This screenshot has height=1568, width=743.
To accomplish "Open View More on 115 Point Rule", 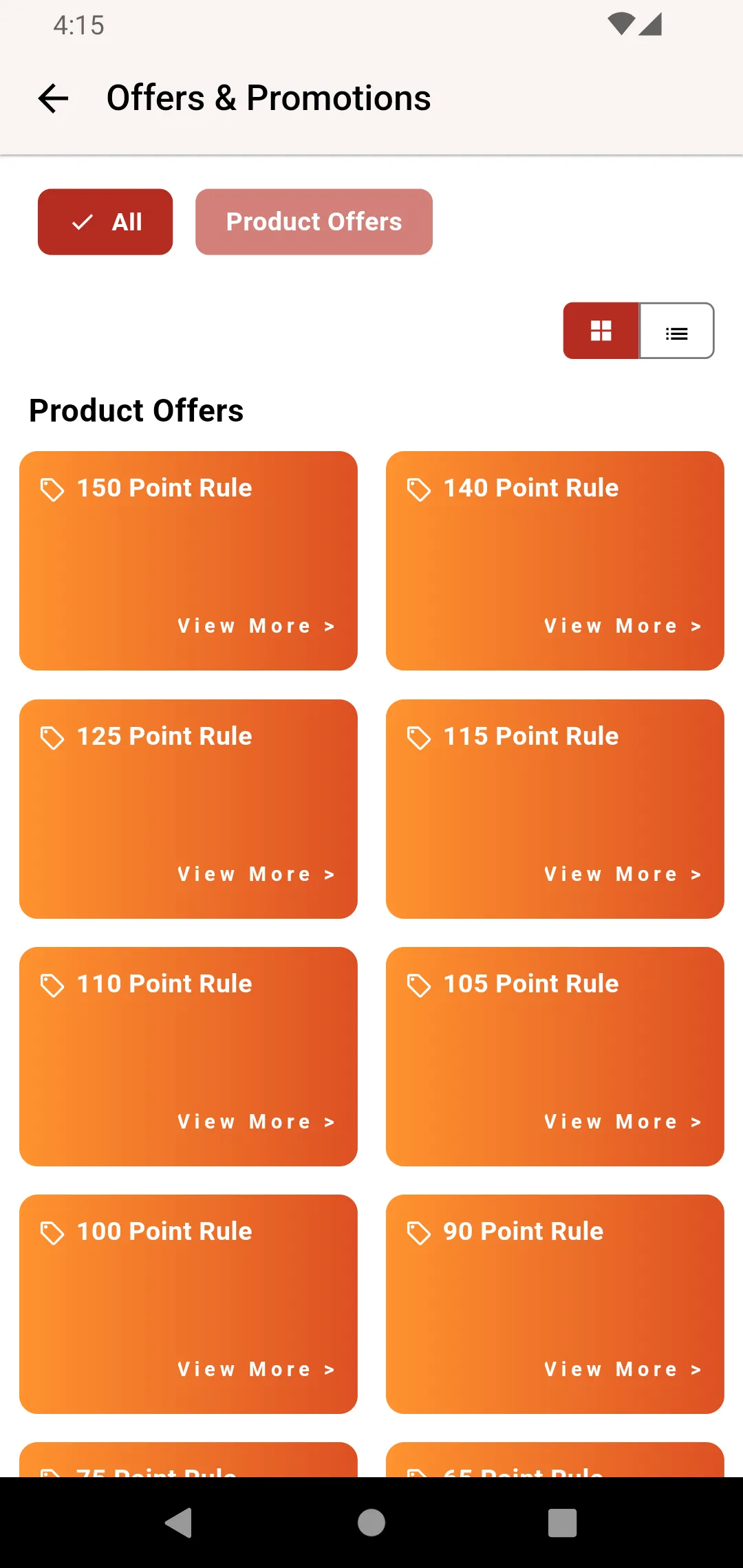I will [x=623, y=874].
